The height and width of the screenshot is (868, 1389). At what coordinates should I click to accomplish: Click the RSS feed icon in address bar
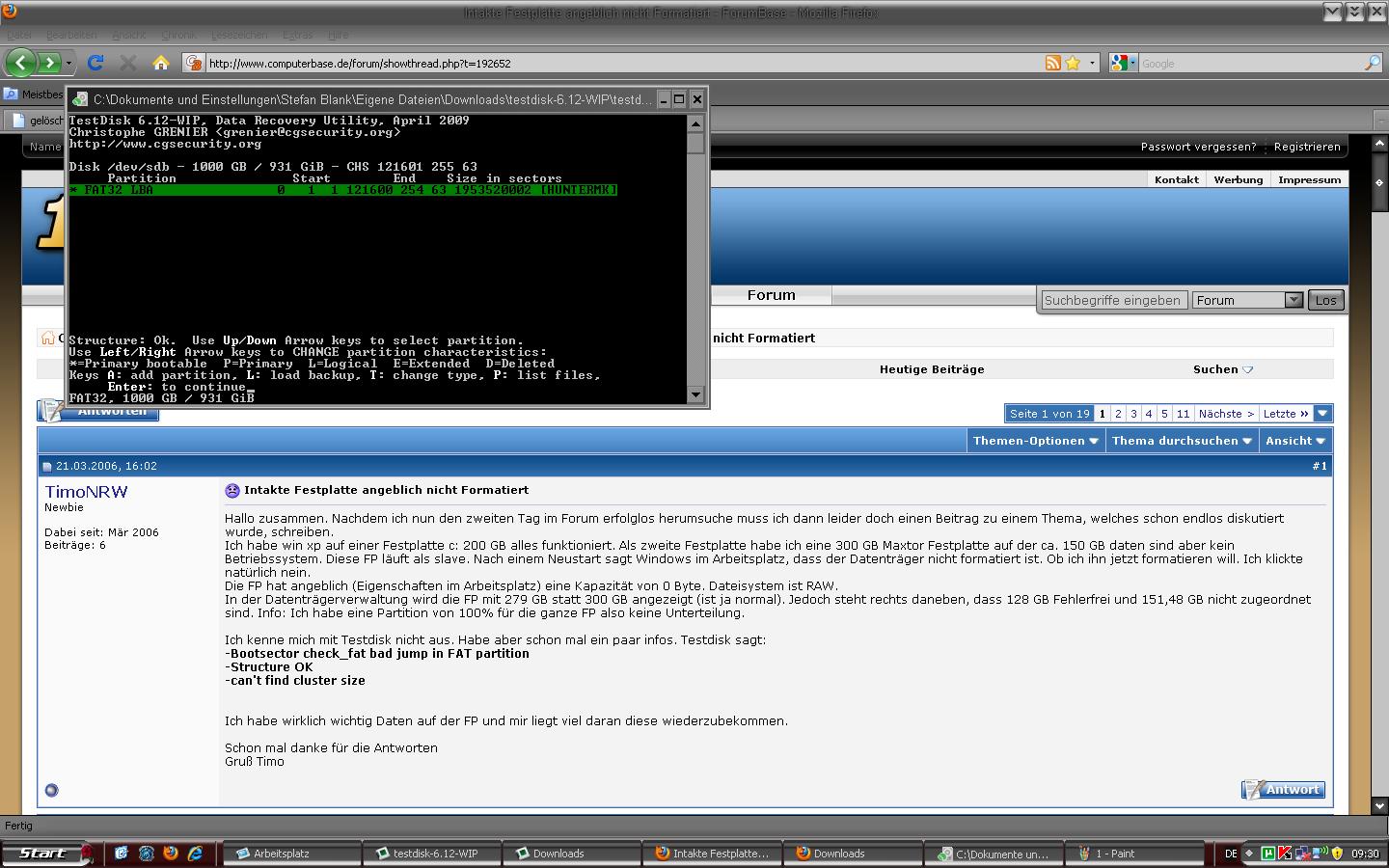coord(1053,63)
